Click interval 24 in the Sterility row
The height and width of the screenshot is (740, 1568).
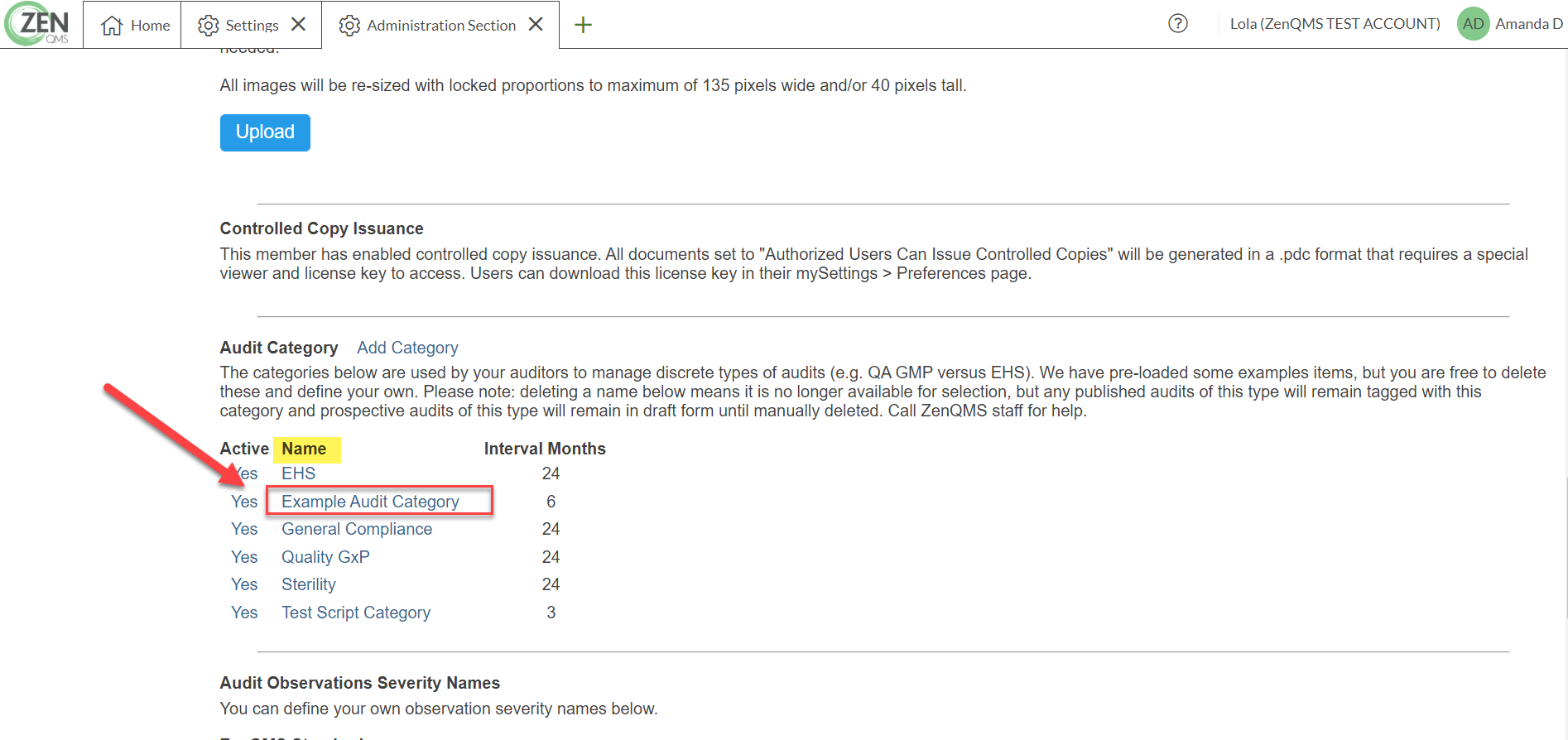point(551,584)
